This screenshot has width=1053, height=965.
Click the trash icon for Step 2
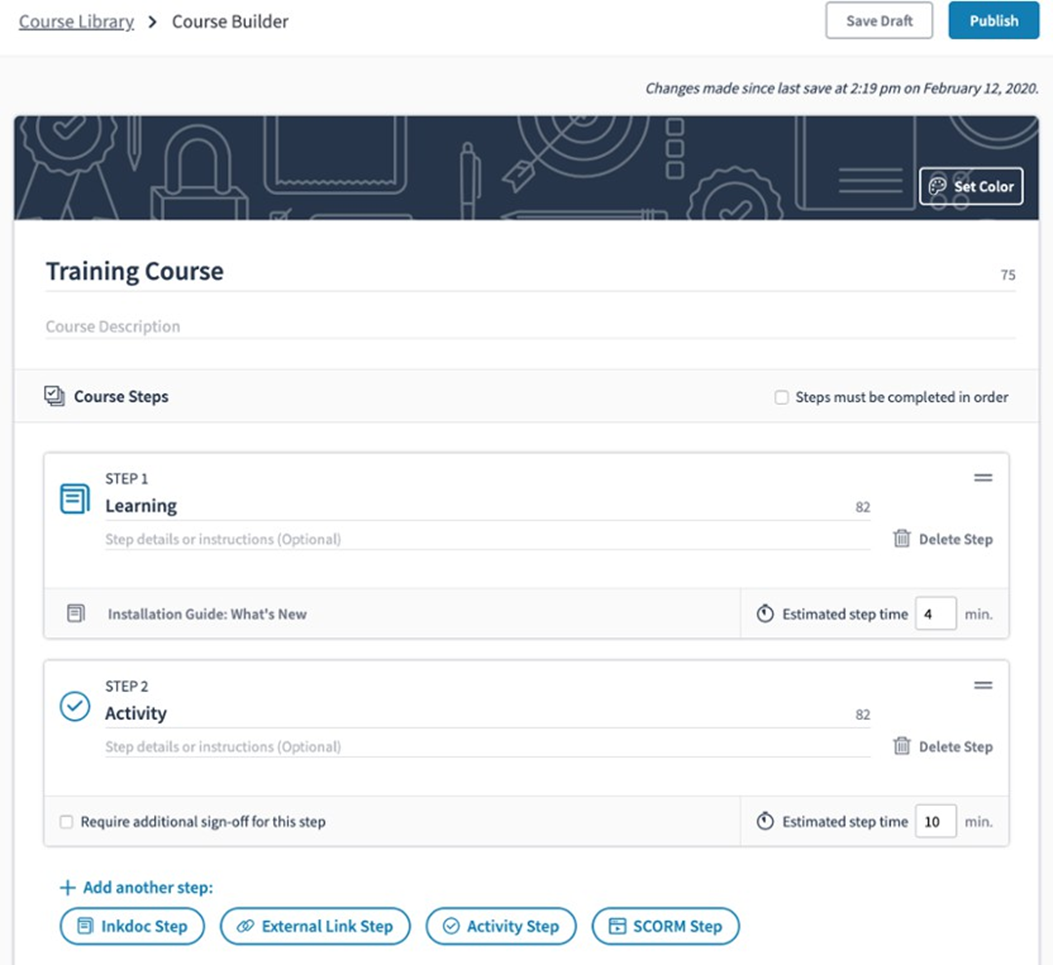pos(901,747)
